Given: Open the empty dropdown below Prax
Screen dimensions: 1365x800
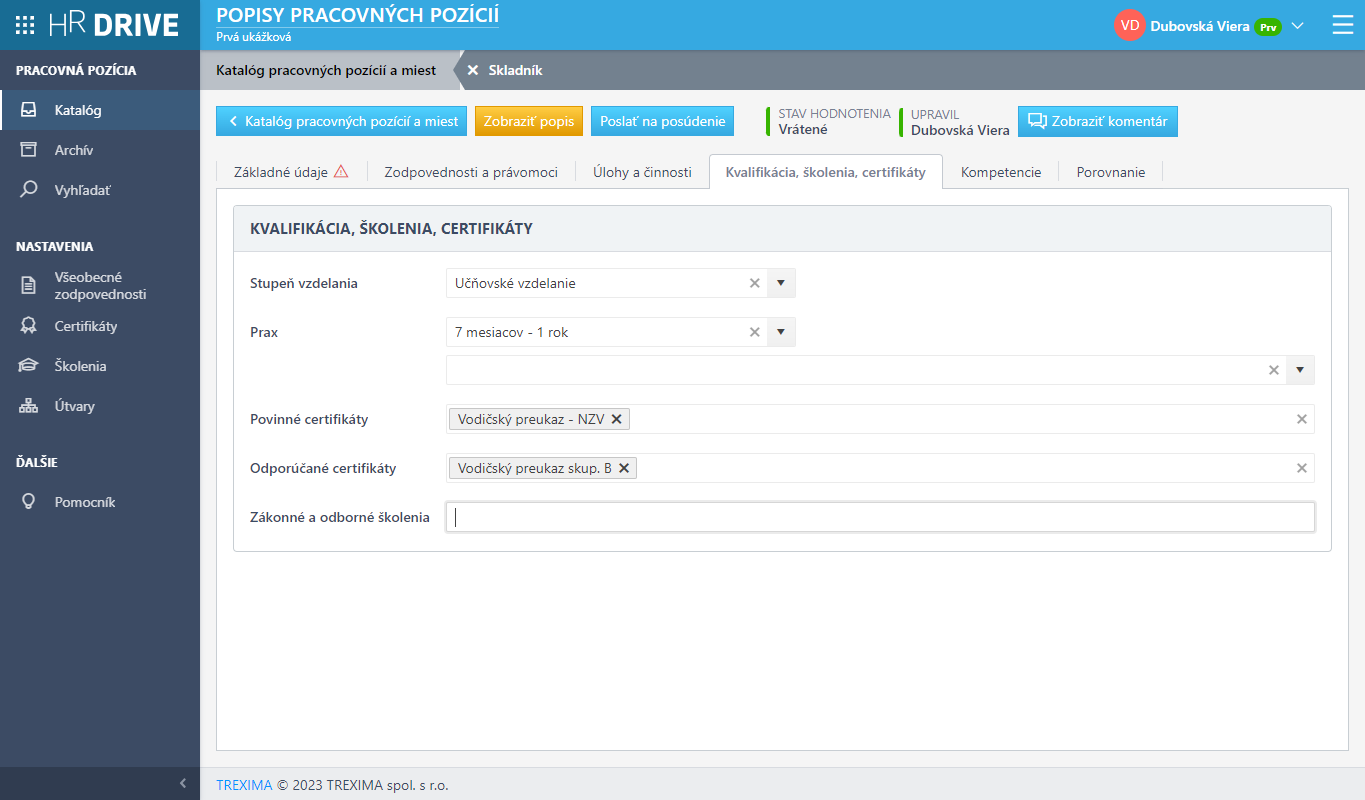Looking at the screenshot, I should pos(1300,370).
